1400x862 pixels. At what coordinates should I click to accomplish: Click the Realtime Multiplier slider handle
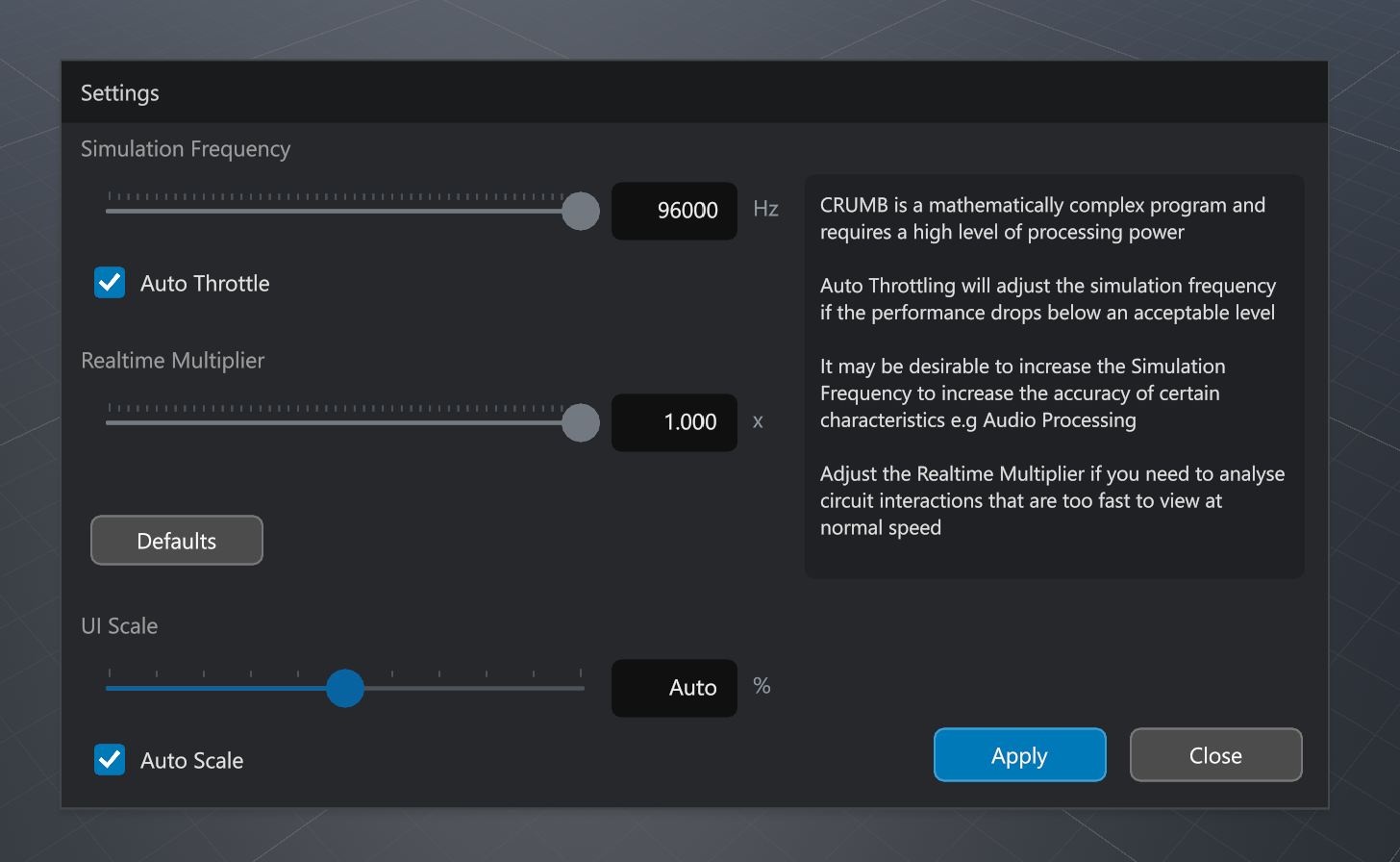581,422
